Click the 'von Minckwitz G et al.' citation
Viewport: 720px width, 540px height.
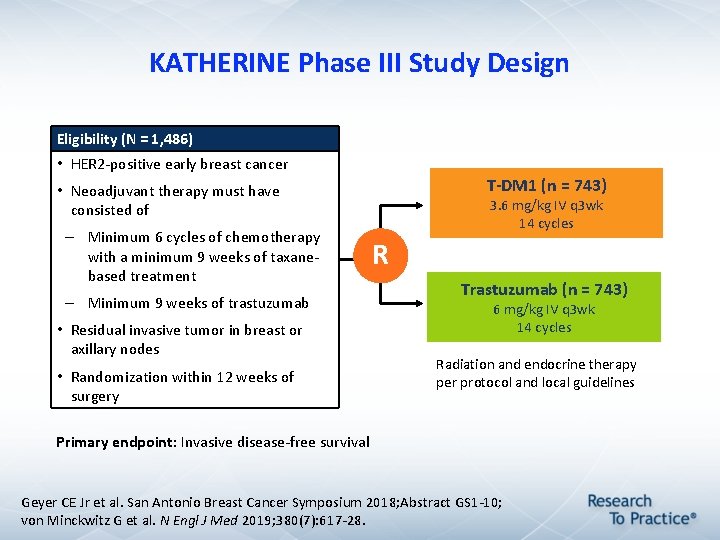click(x=193, y=521)
